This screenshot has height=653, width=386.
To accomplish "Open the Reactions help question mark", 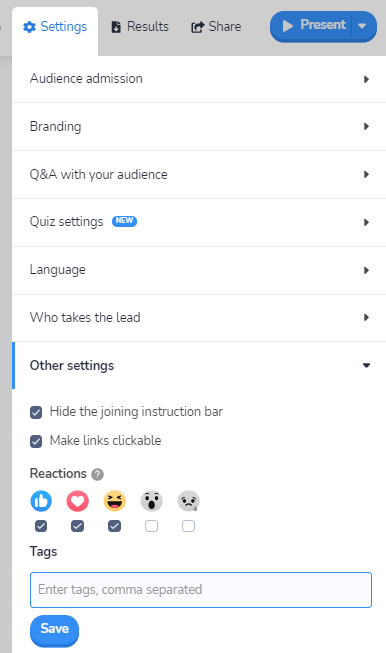I will (97, 474).
